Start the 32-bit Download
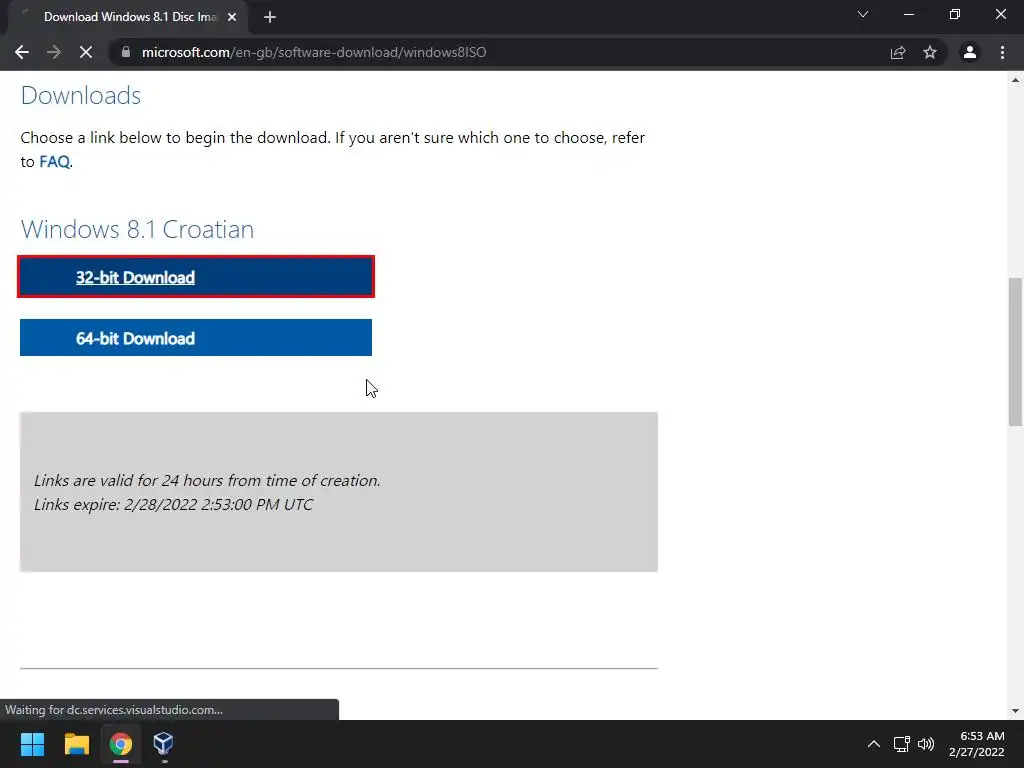Viewport: 1024px width, 768px height. coord(196,277)
